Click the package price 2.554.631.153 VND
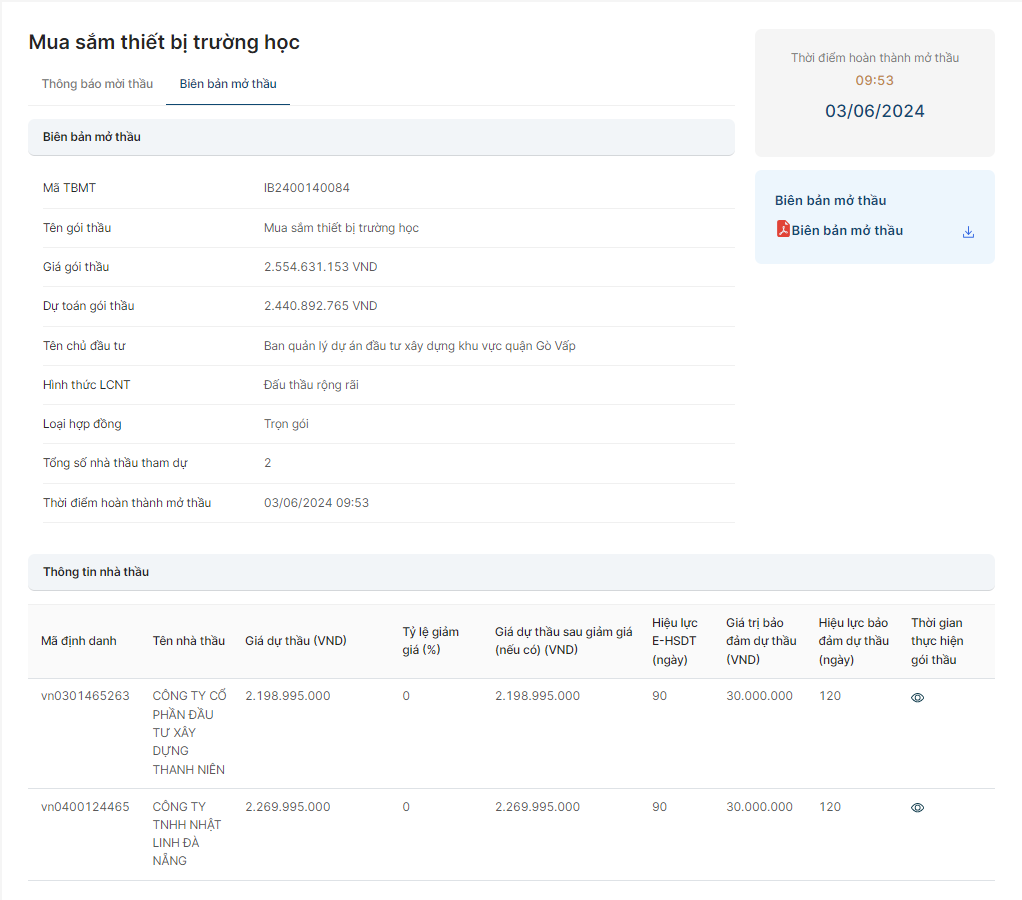The width and height of the screenshot is (1022, 900). click(320, 267)
